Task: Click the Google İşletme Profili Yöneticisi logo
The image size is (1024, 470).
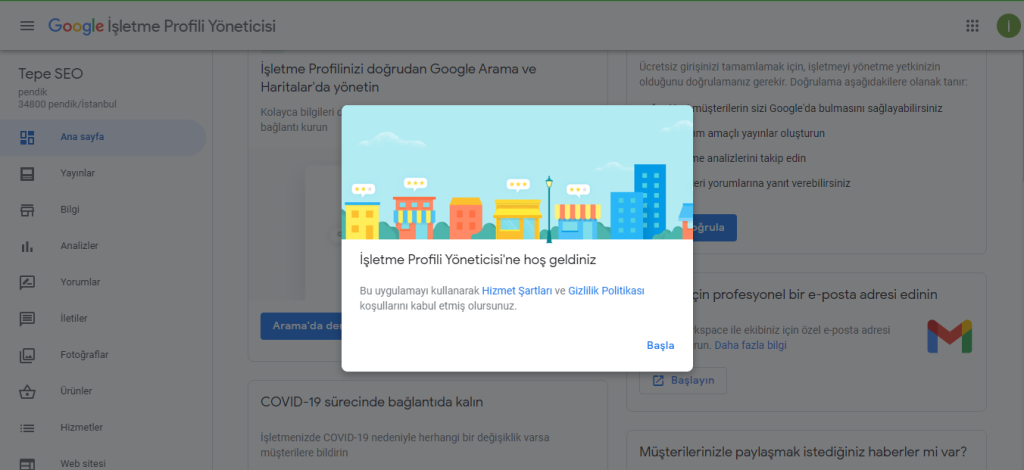Action: [x=162, y=26]
